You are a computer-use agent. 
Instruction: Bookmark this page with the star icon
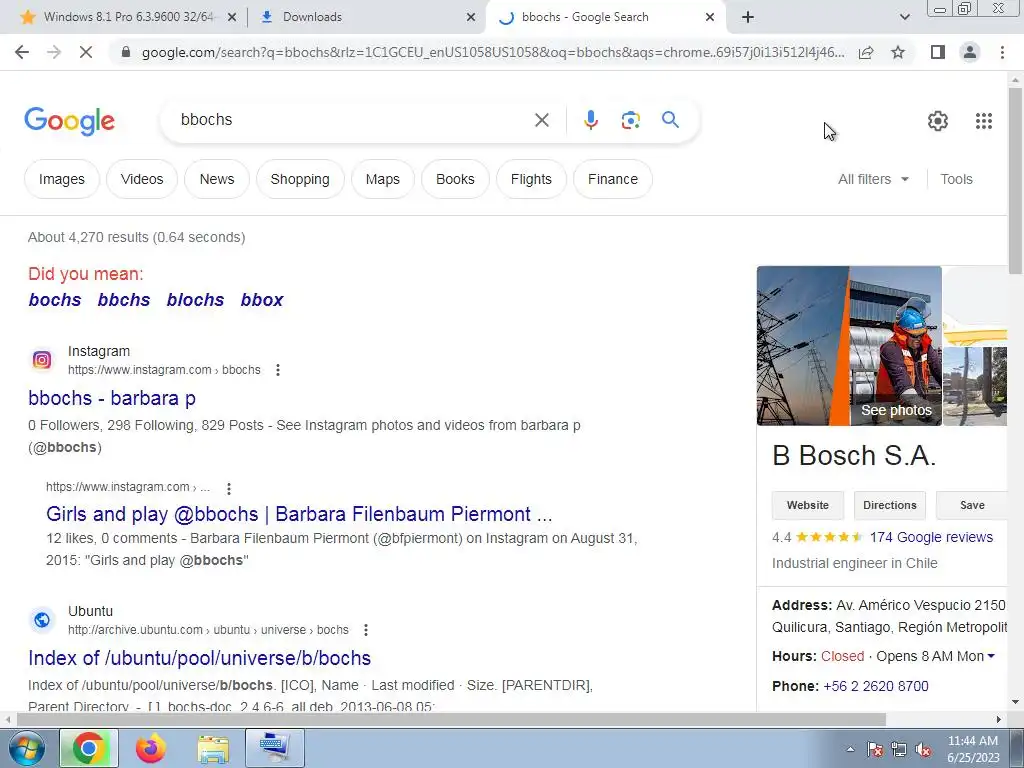[898, 52]
